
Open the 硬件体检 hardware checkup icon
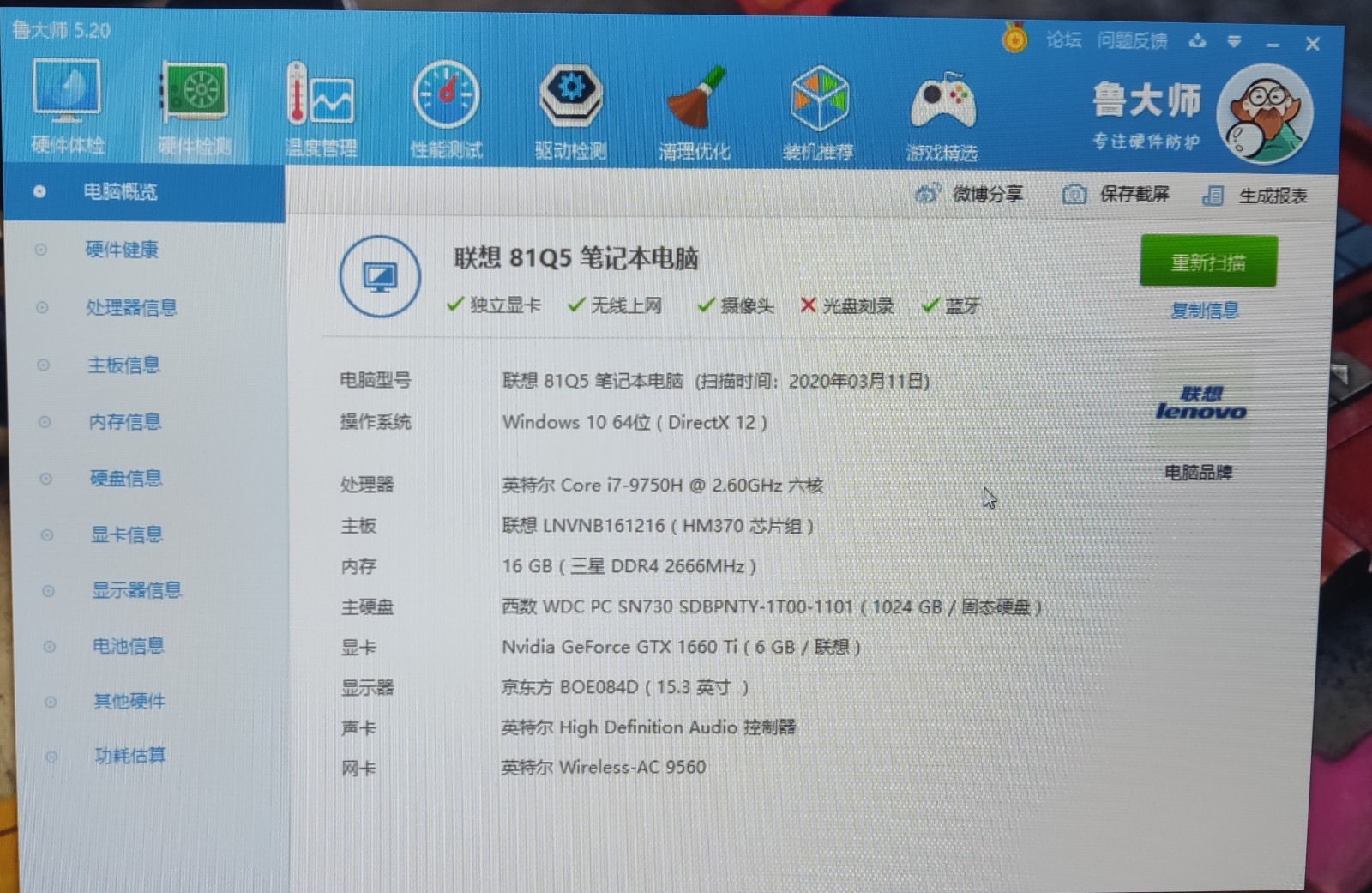(x=67, y=106)
